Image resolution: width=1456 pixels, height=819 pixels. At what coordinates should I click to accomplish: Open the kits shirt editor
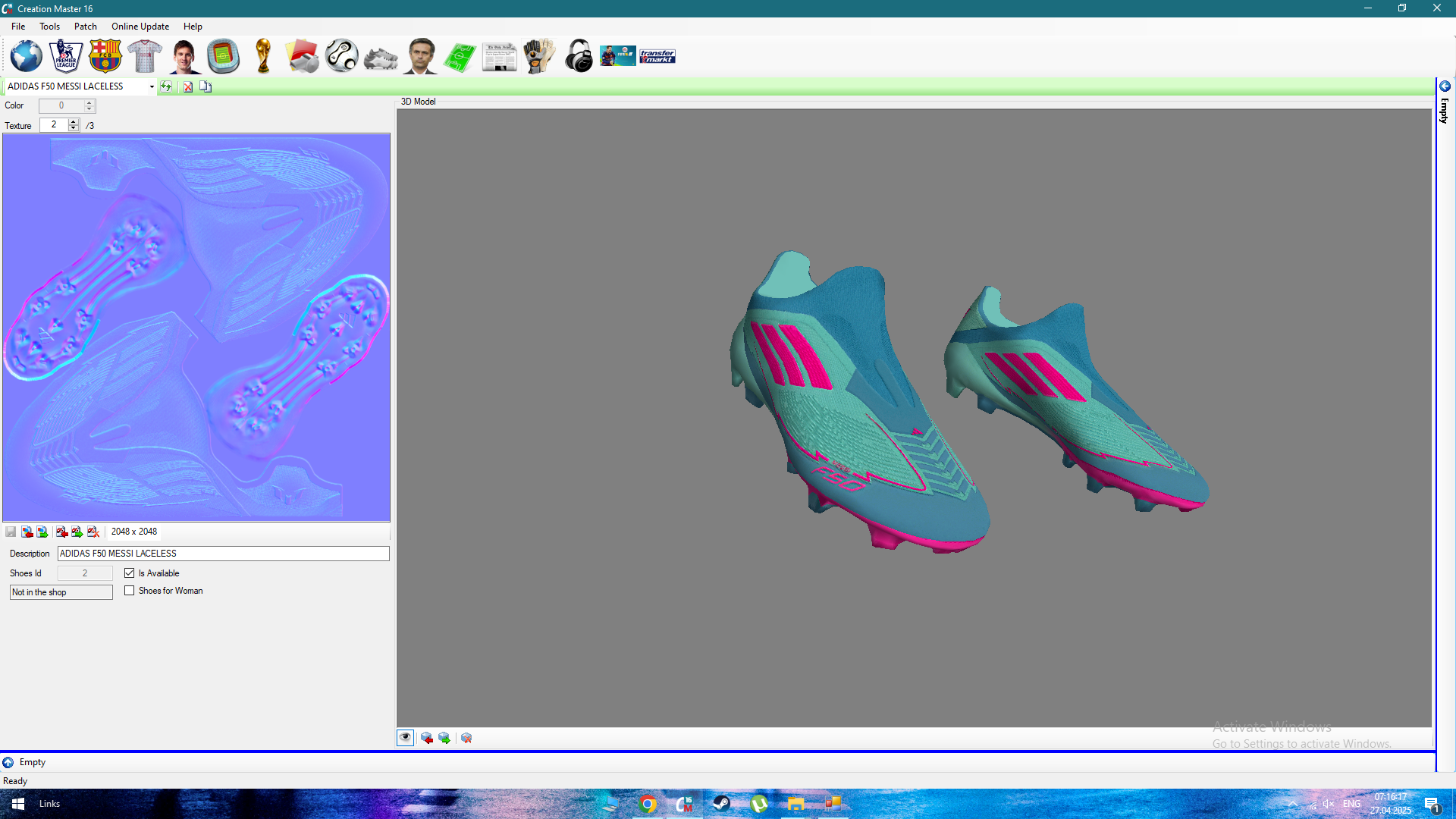click(x=145, y=57)
